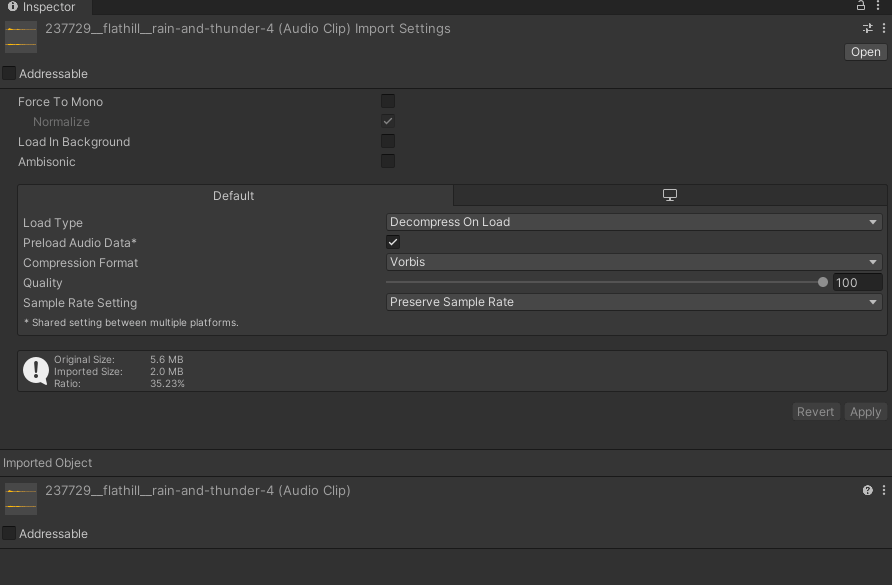Open the preset selector sliders icon
Screen dimensions: 893x585
868,29
